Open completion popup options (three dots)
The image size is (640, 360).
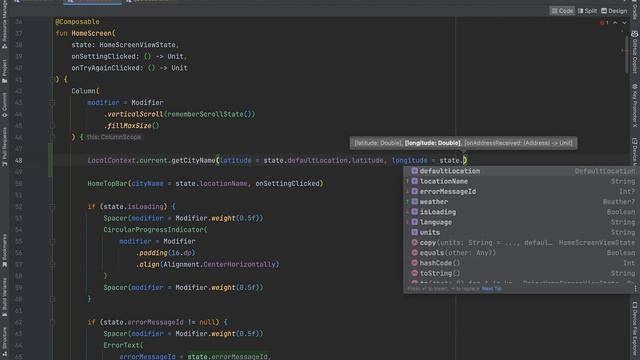click(635, 289)
